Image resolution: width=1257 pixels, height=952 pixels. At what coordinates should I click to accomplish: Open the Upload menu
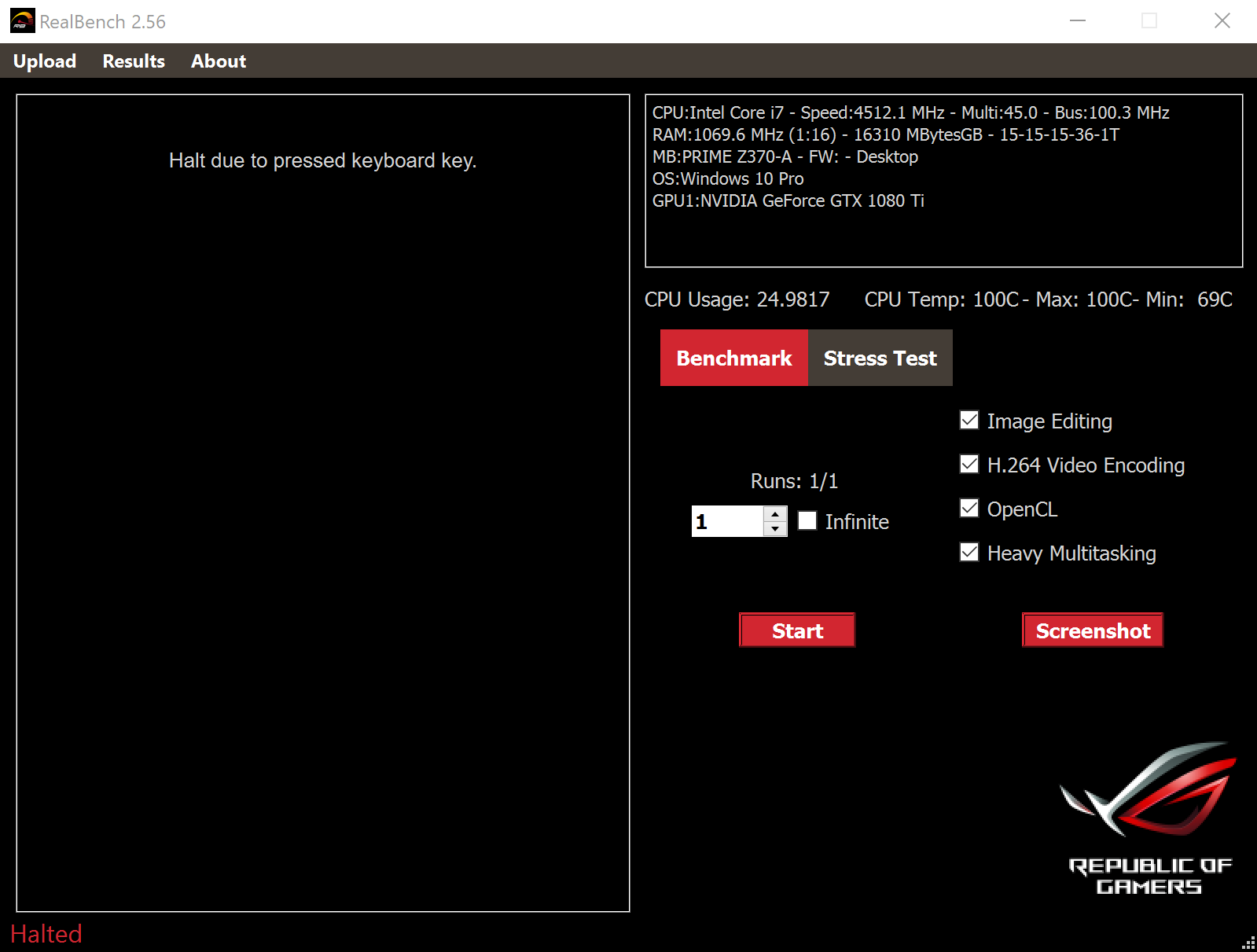45,61
